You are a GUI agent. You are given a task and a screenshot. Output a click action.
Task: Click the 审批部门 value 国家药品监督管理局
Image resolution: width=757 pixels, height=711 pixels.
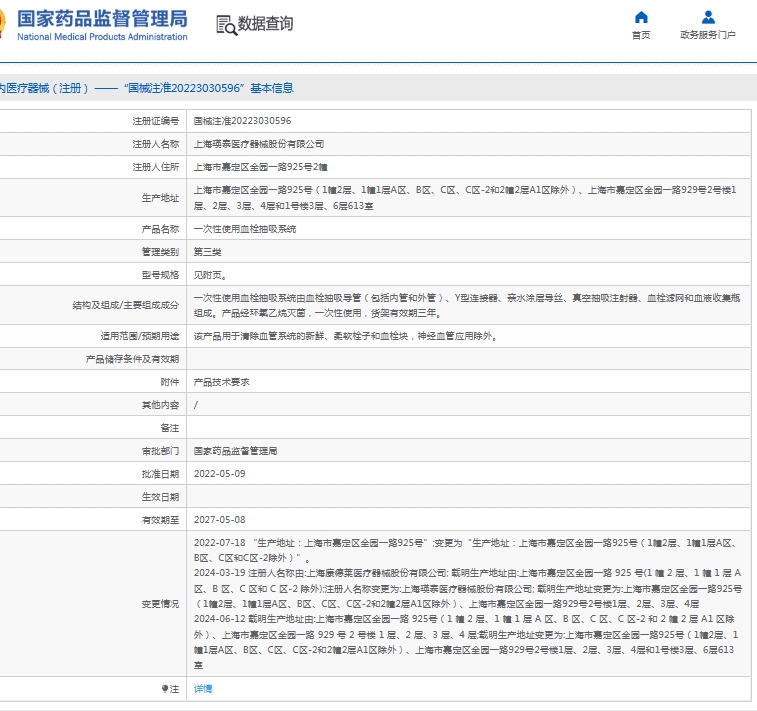point(236,451)
